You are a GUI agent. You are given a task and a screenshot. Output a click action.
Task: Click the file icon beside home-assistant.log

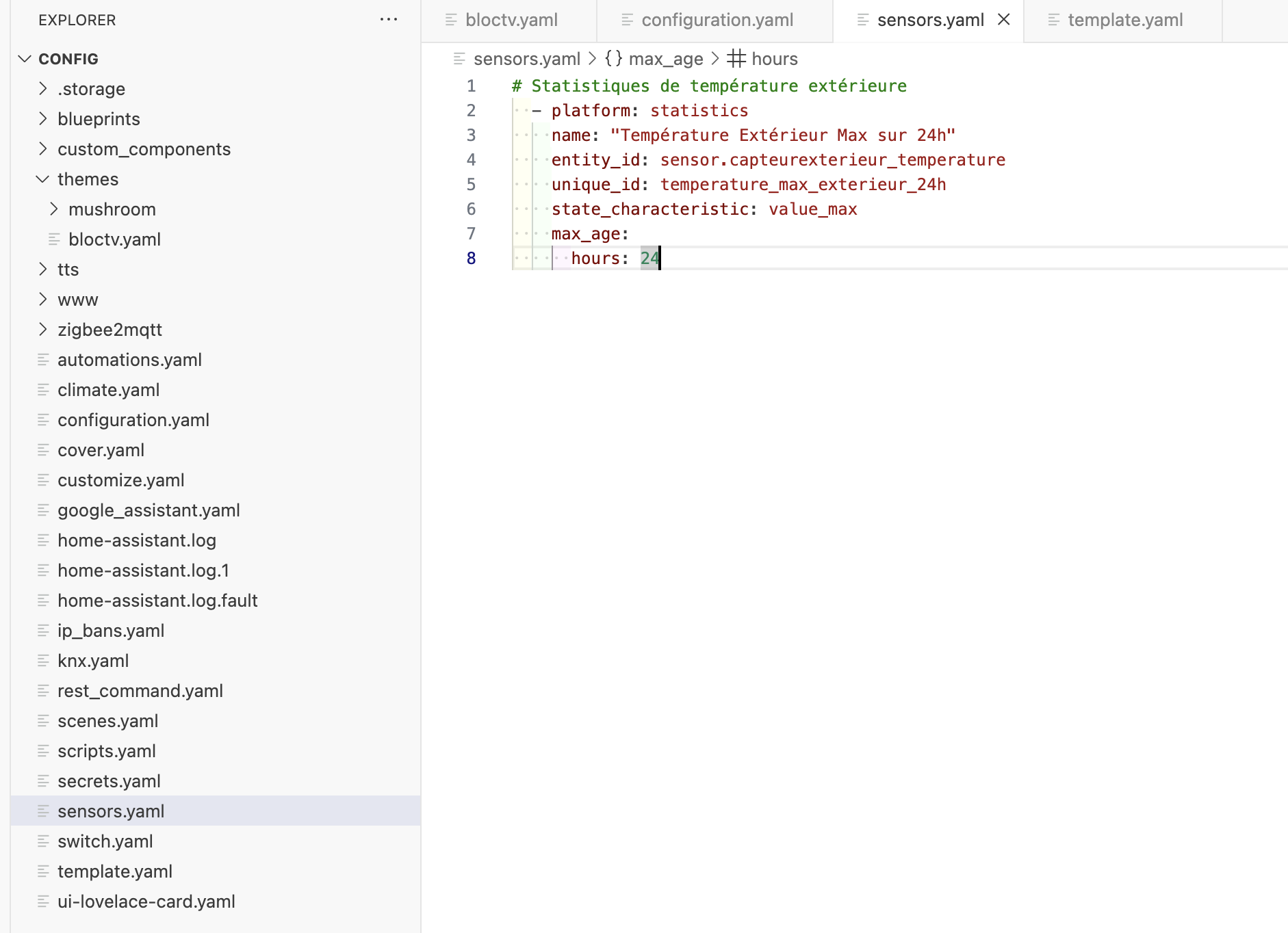(x=43, y=540)
